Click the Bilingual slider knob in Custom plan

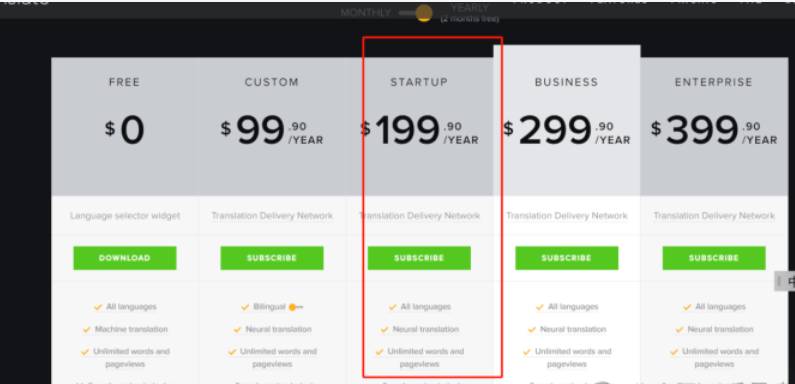point(293,307)
